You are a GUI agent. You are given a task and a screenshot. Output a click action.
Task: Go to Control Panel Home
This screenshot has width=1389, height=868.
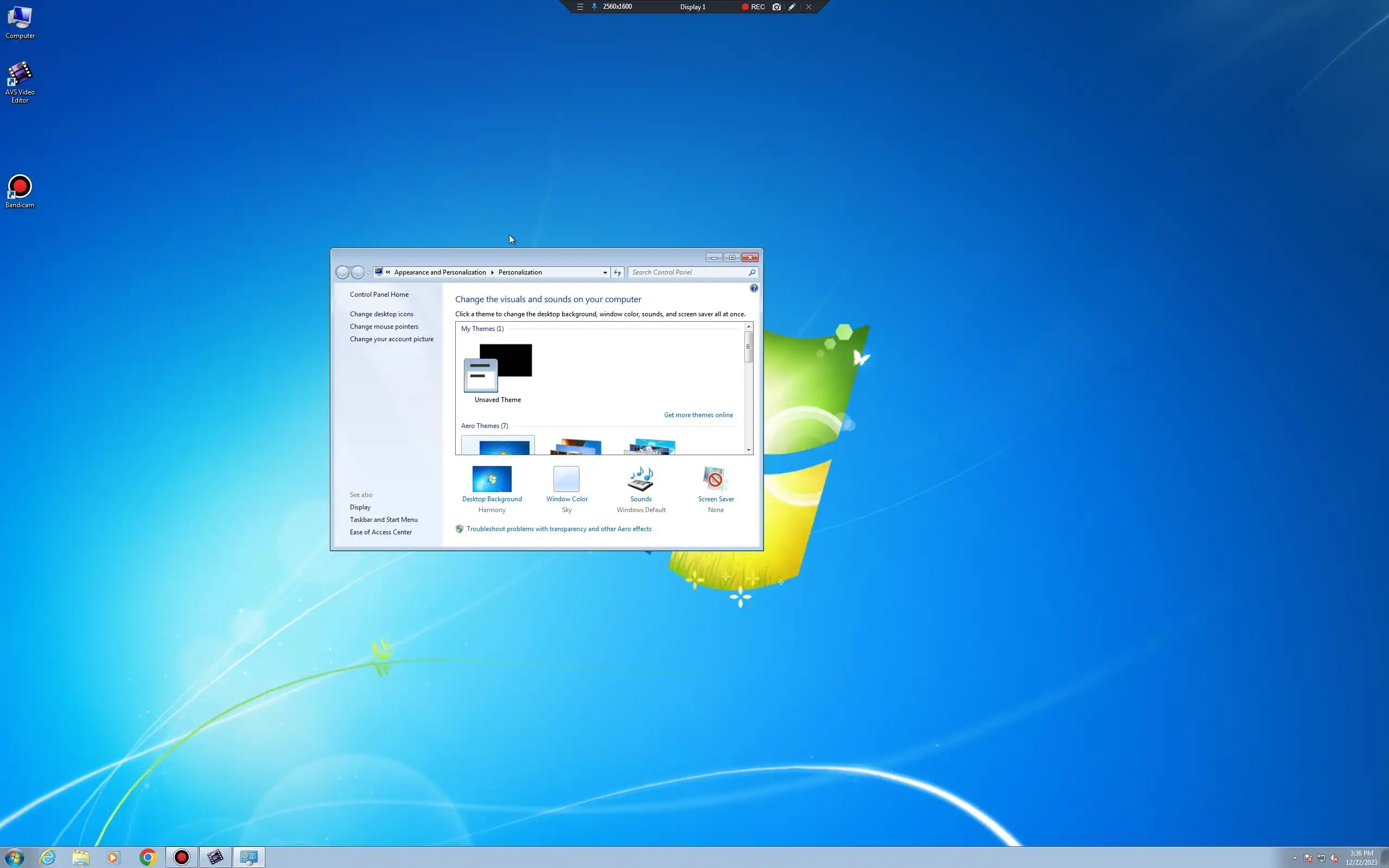379,295
